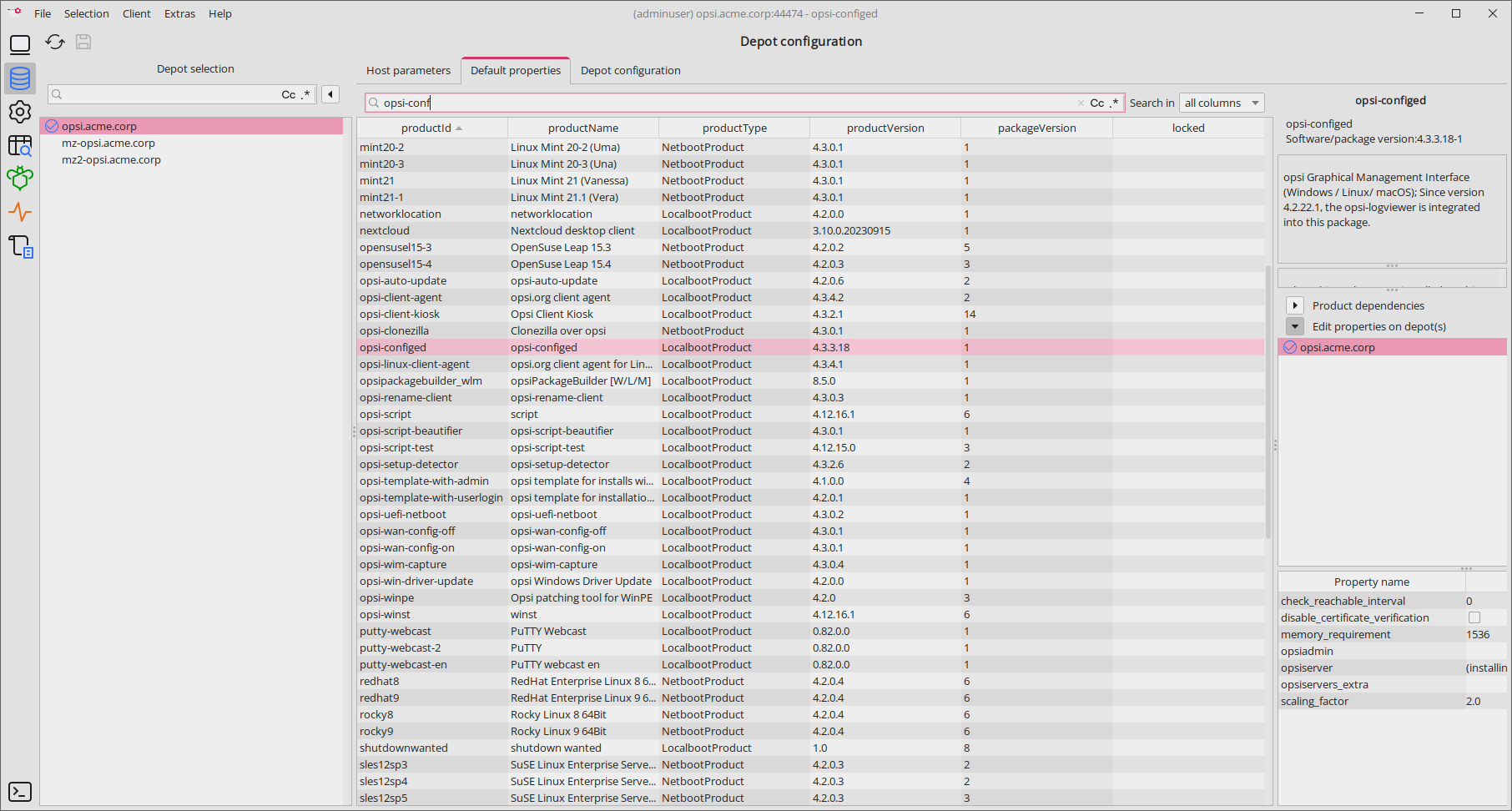1512x811 pixels.
Task: Select the rocky9 product row
Action: coord(810,731)
